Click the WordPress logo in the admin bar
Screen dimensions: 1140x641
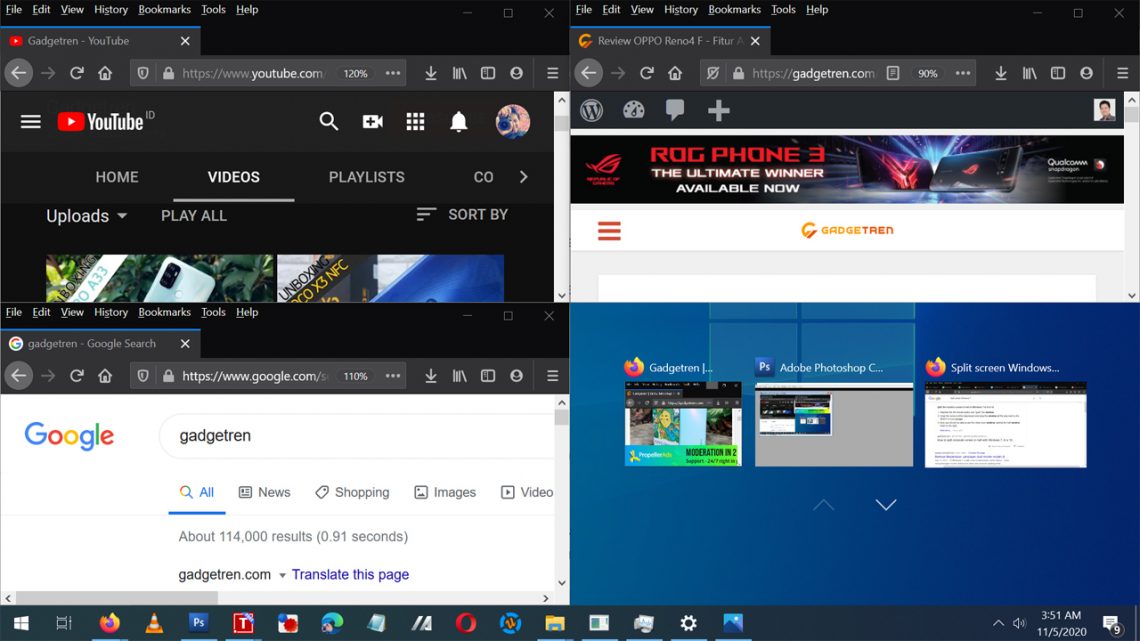coord(591,111)
